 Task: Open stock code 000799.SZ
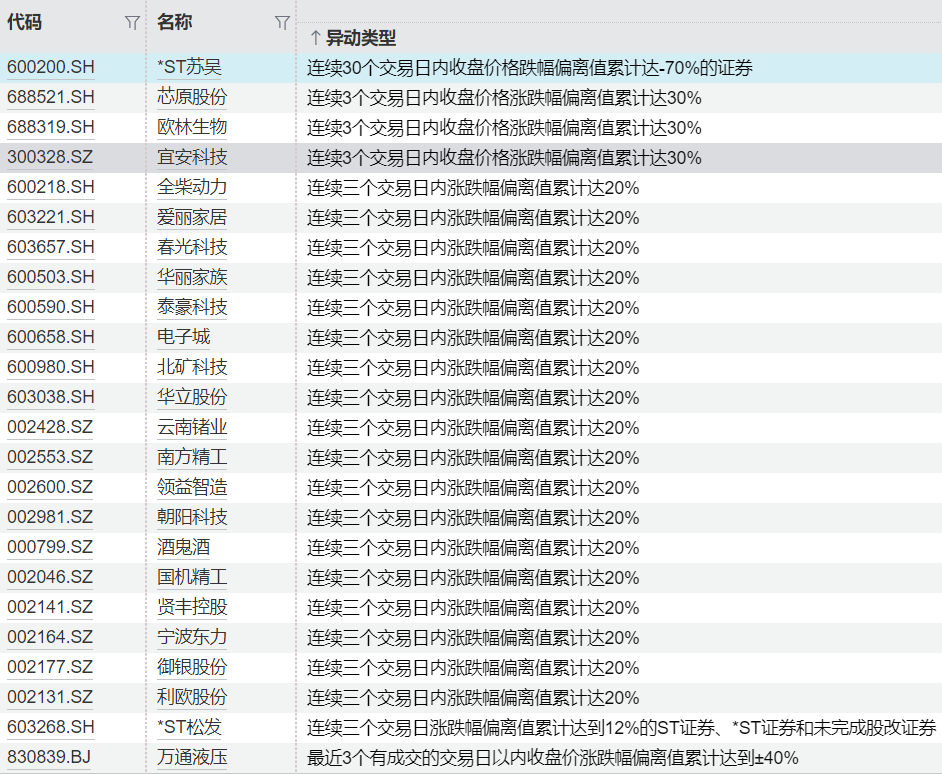(x=50, y=547)
